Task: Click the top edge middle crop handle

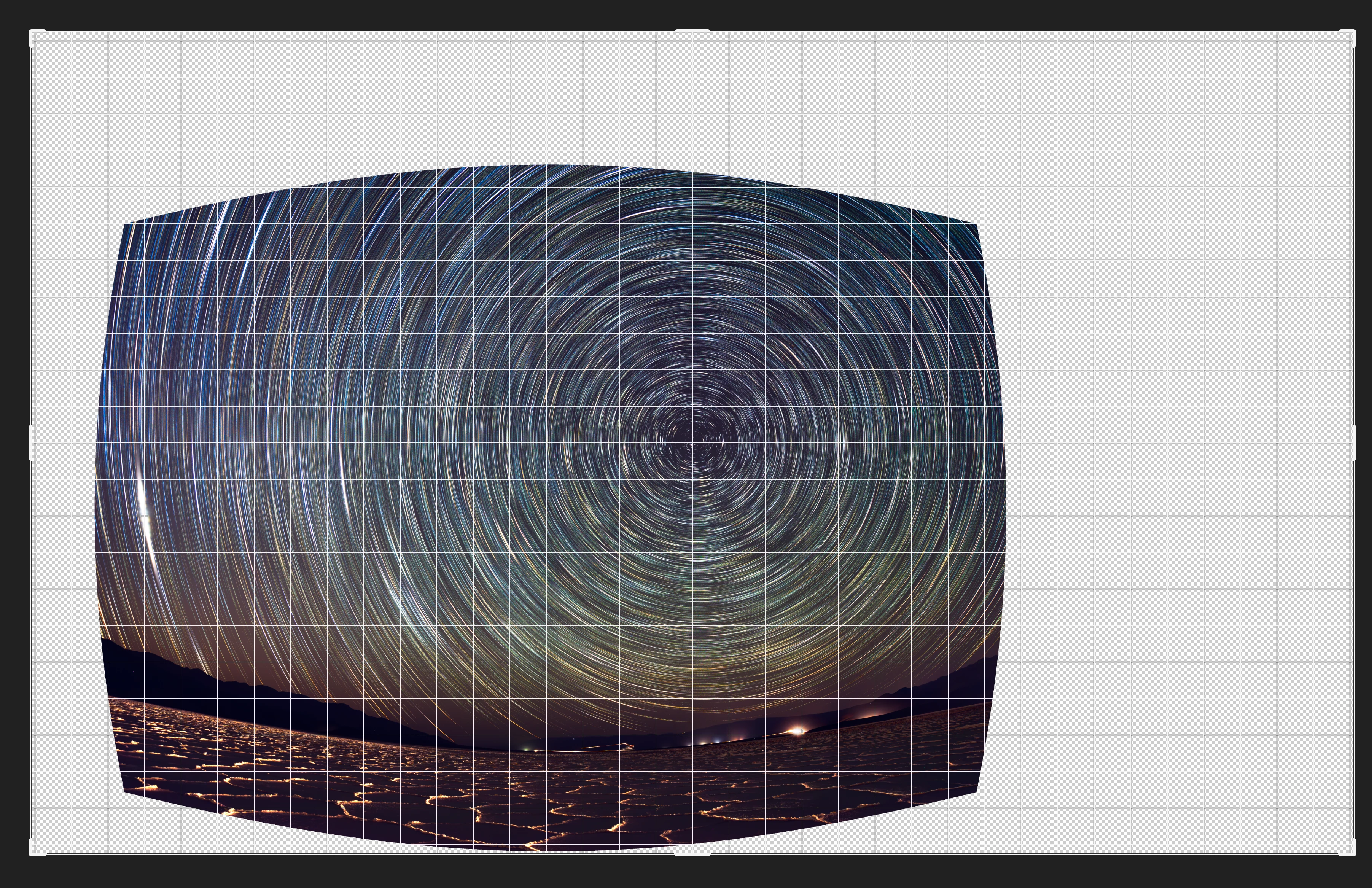Action: (x=692, y=32)
